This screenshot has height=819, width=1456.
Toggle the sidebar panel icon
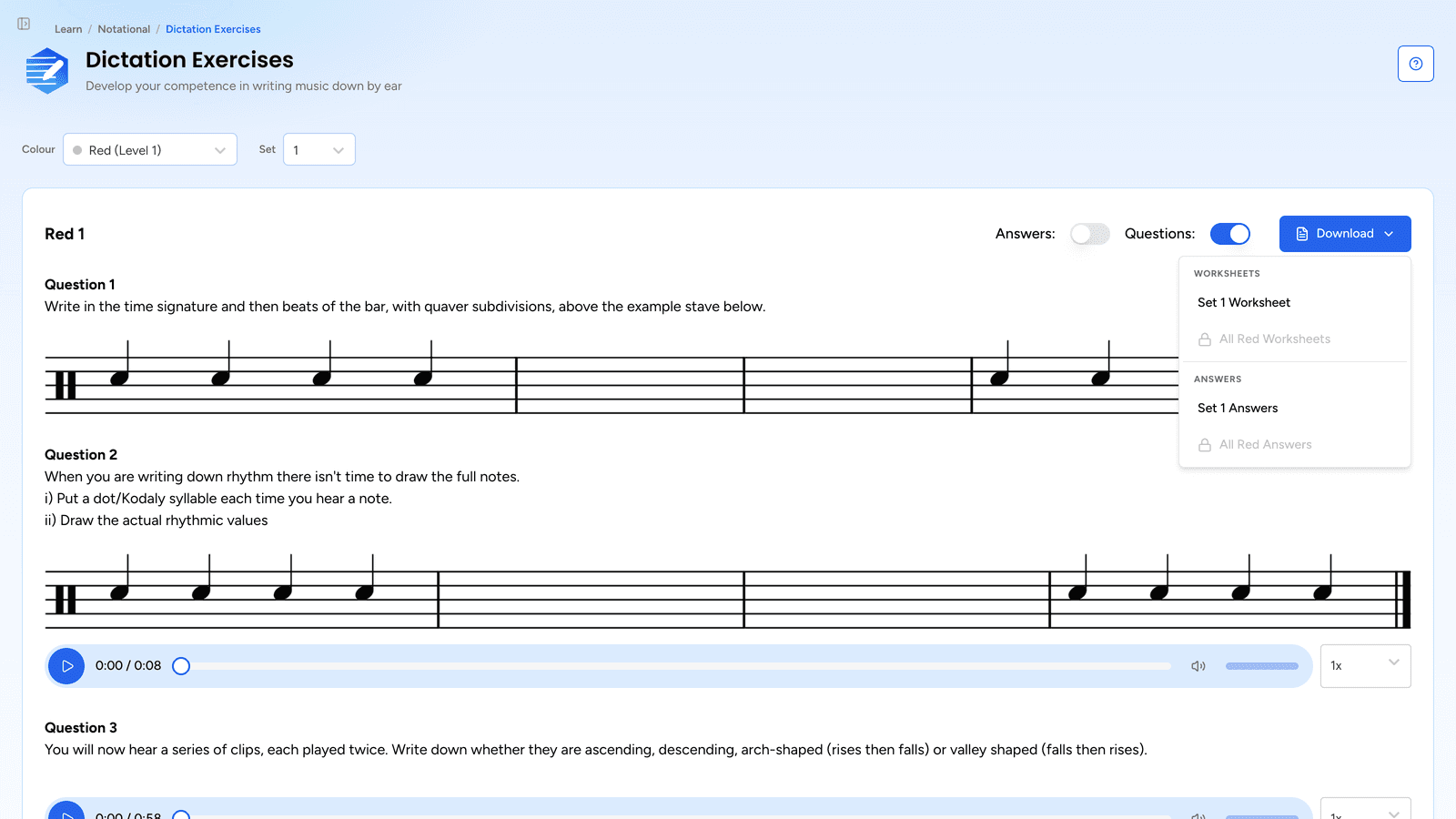click(x=24, y=24)
